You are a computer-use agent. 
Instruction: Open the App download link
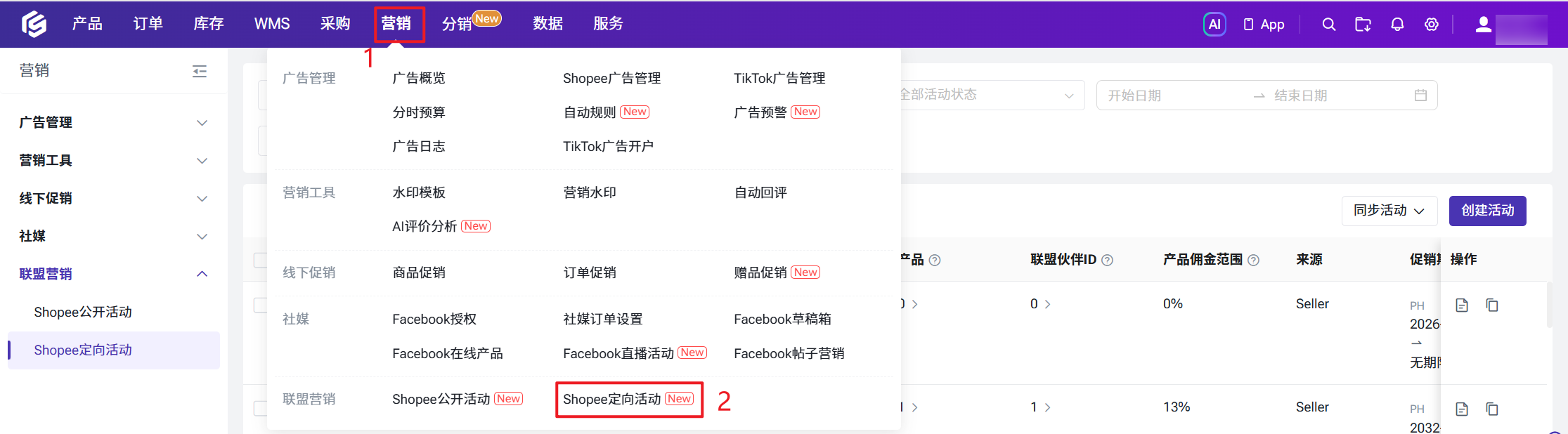1264,25
